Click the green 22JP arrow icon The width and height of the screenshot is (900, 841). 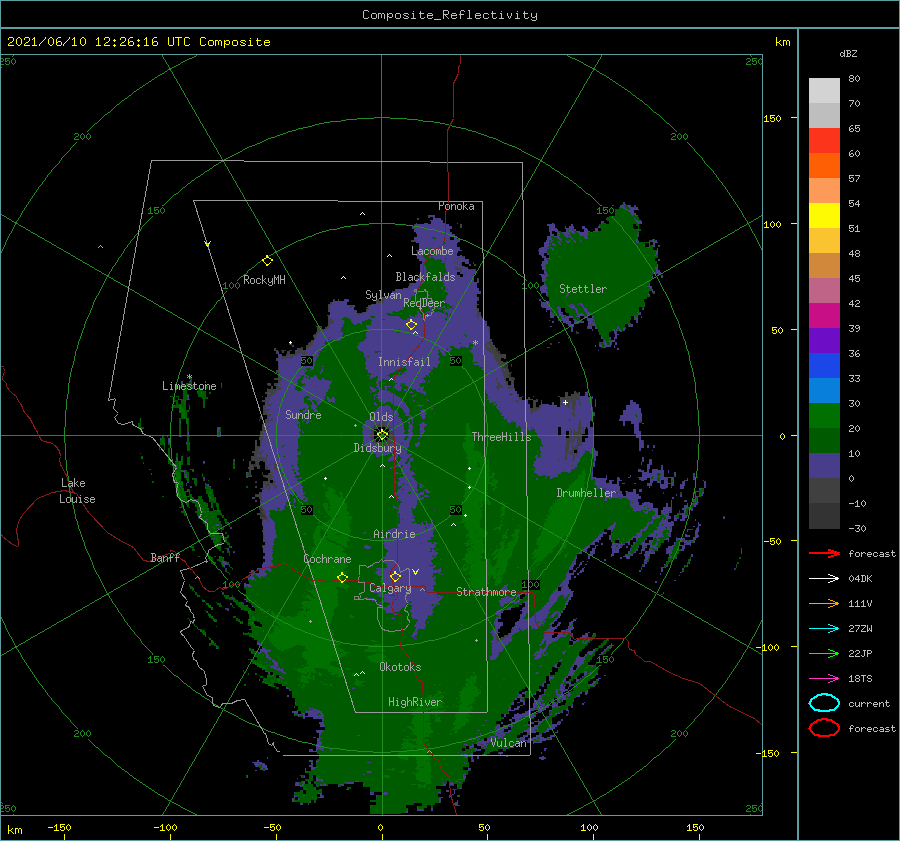click(824, 653)
